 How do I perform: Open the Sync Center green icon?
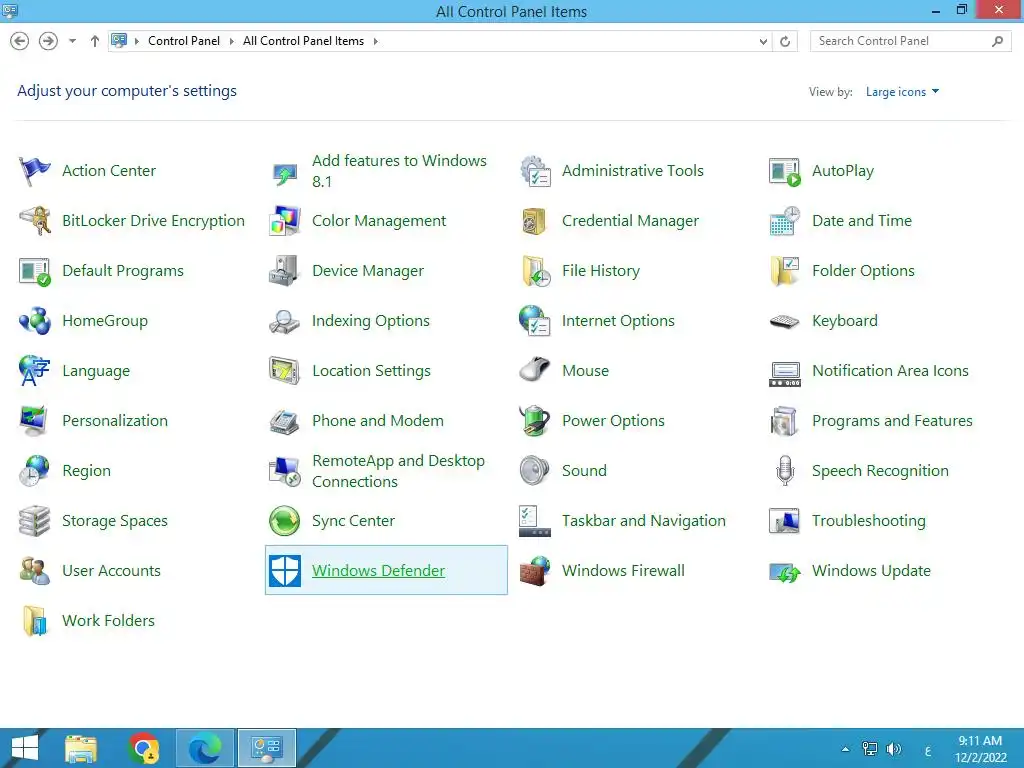click(285, 520)
